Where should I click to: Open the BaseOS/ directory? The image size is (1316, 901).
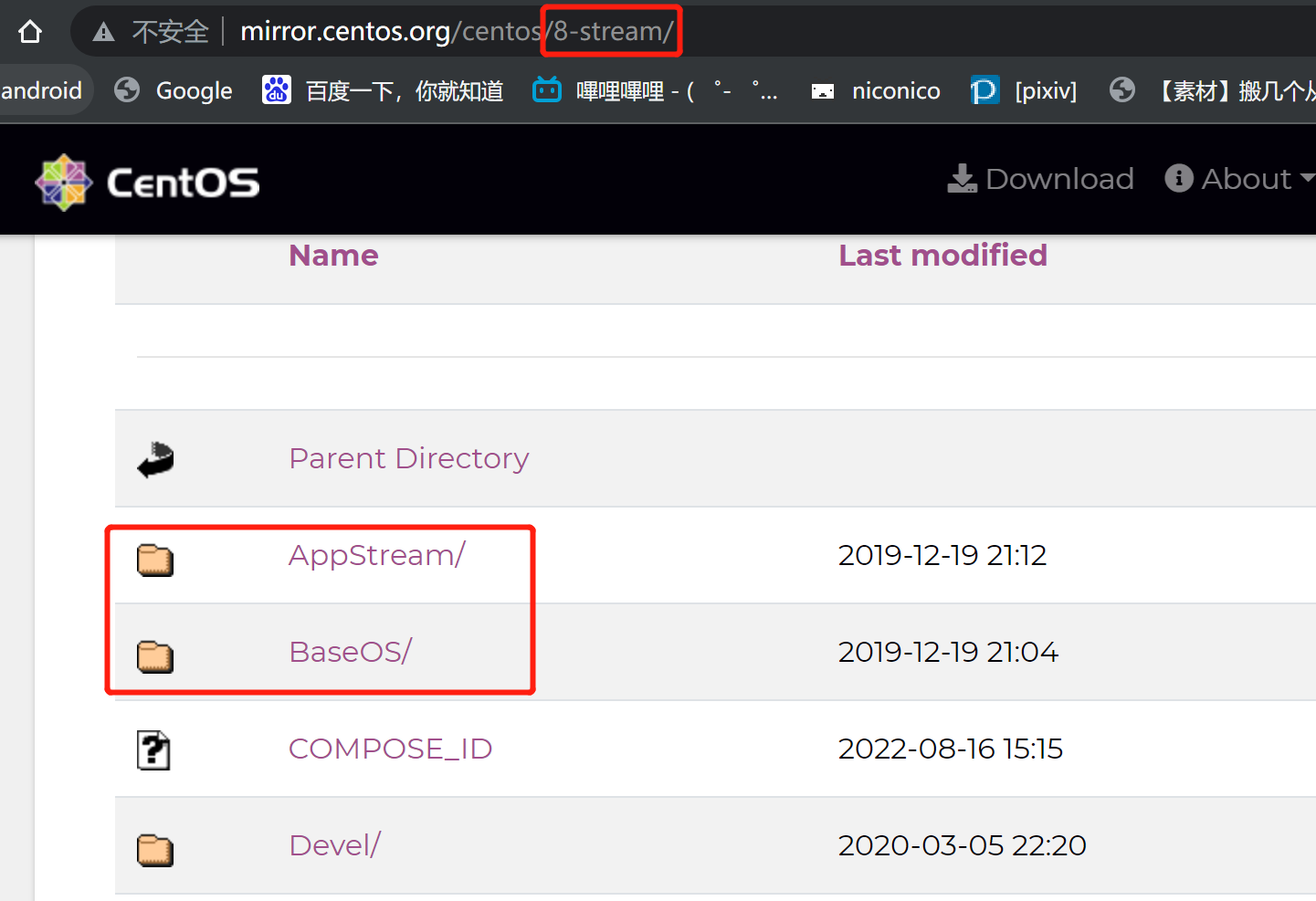351,652
